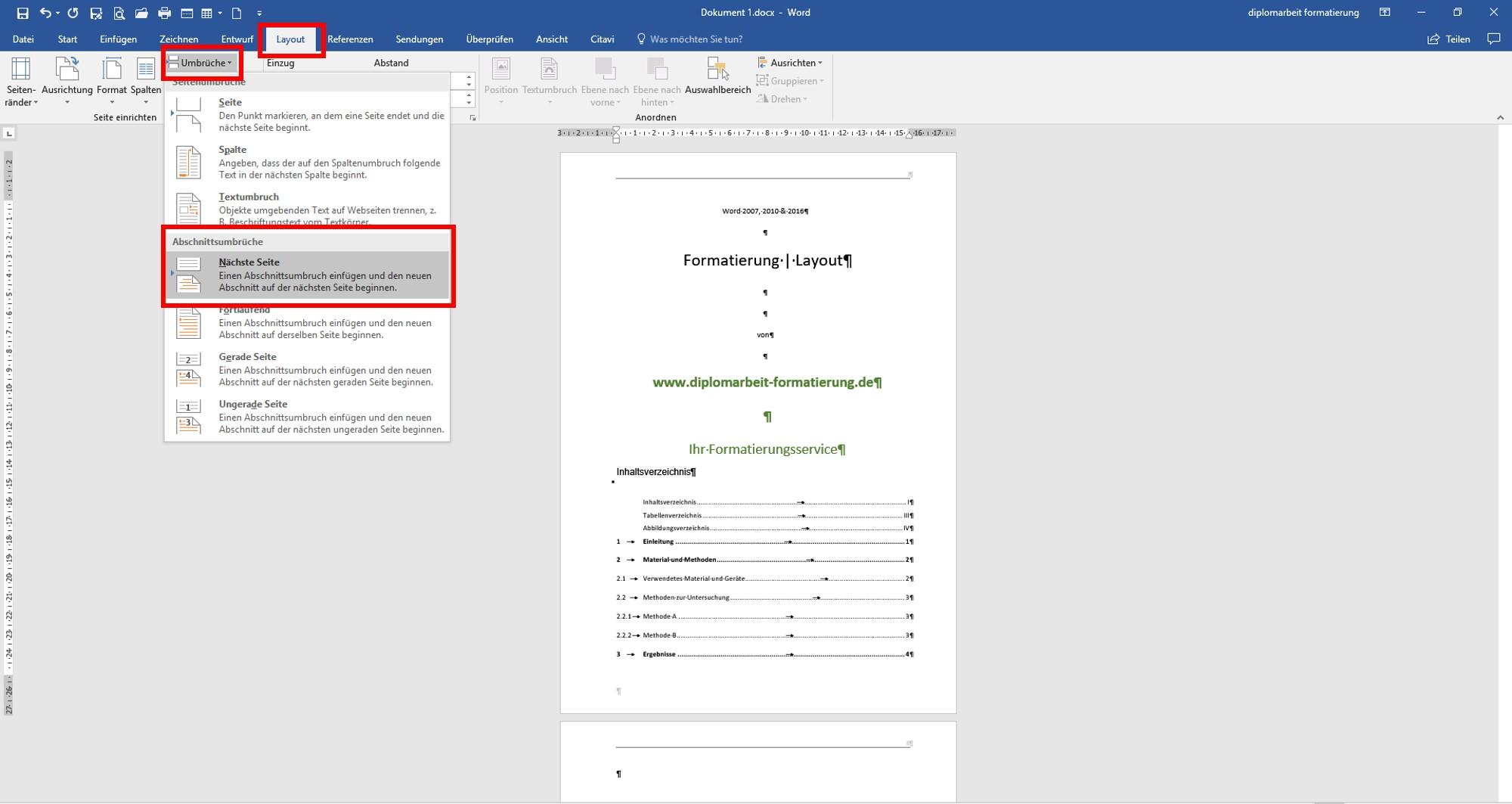
Task: Click the Teilen share button
Action: point(1448,39)
